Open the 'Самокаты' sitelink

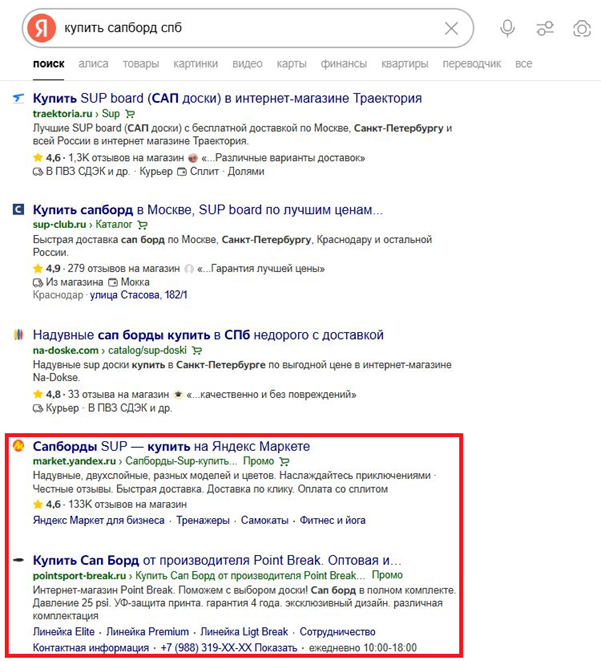265,521
